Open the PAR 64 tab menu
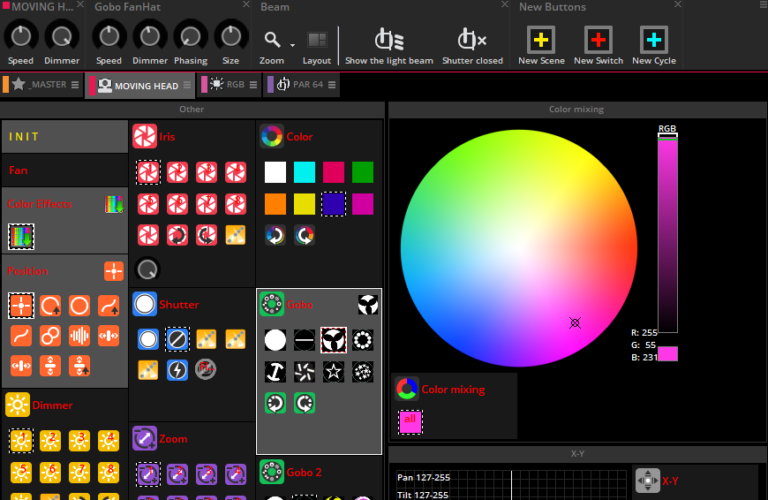Image resolution: width=768 pixels, height=500 pixels. coord(332,85)
